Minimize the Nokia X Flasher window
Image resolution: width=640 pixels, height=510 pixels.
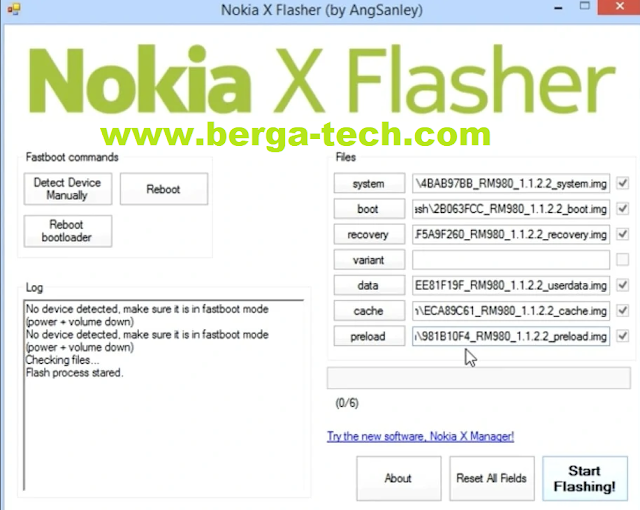(558, 8)
